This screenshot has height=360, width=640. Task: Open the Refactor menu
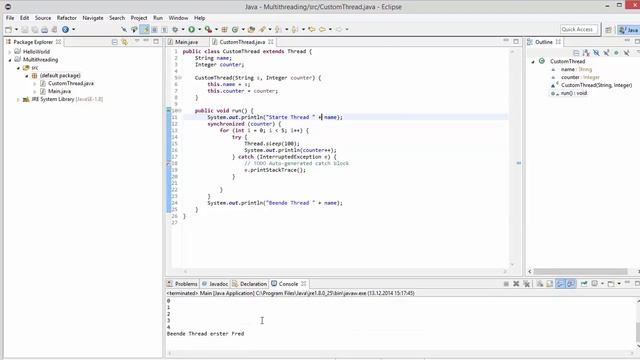[x=67, y=18]
